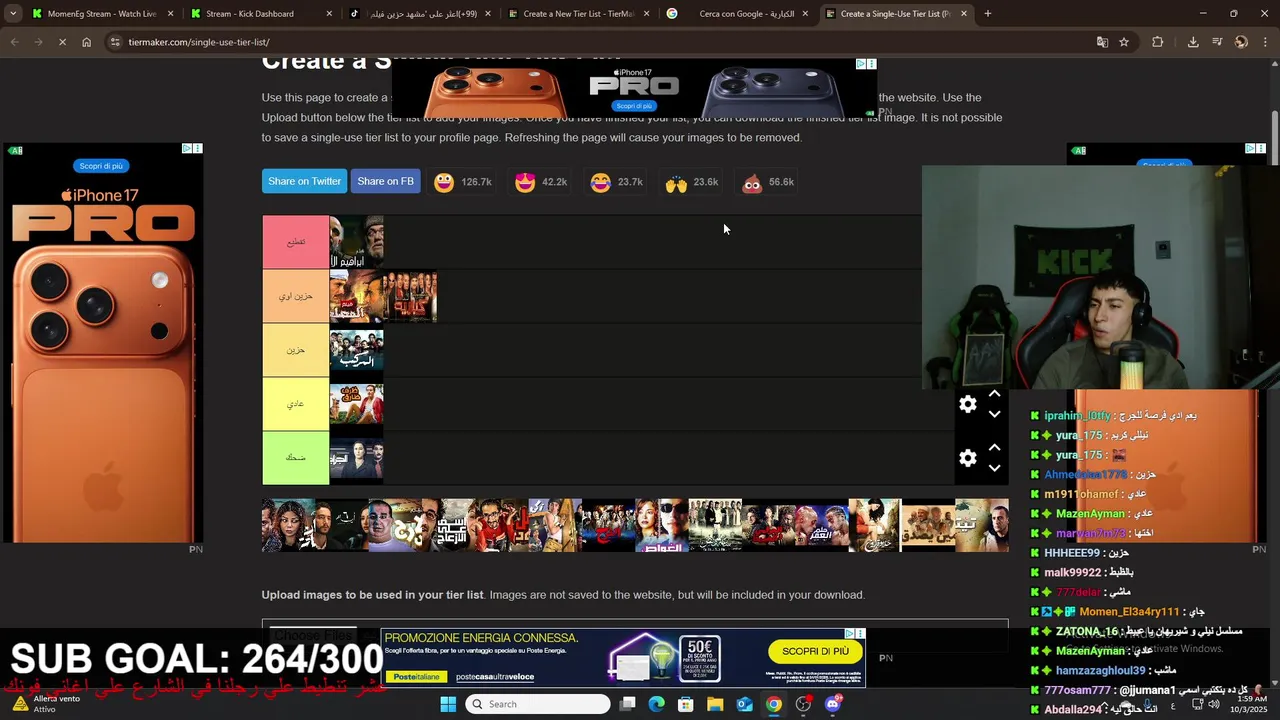Image resolution: width=1280 pixels, height=720 pixels.
Task: Open the Windows Start menu
Action: tap(448, 704)
